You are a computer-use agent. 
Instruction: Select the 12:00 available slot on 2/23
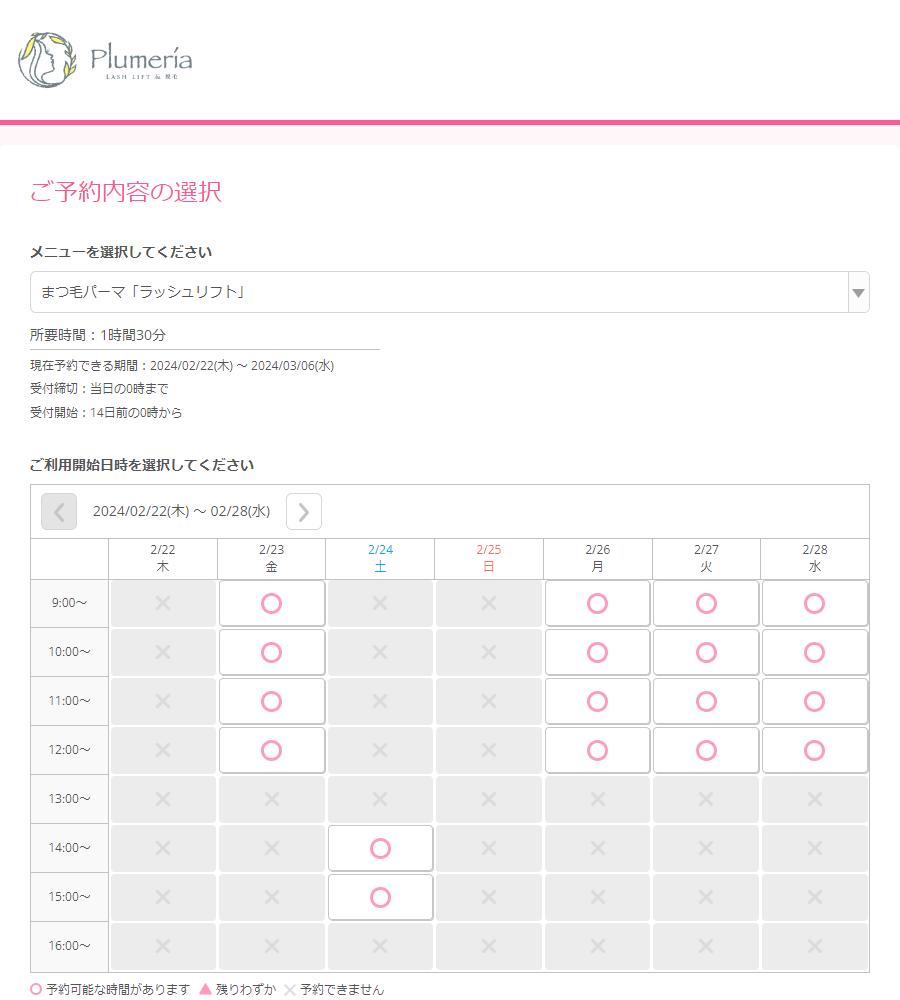coord(272,750)
